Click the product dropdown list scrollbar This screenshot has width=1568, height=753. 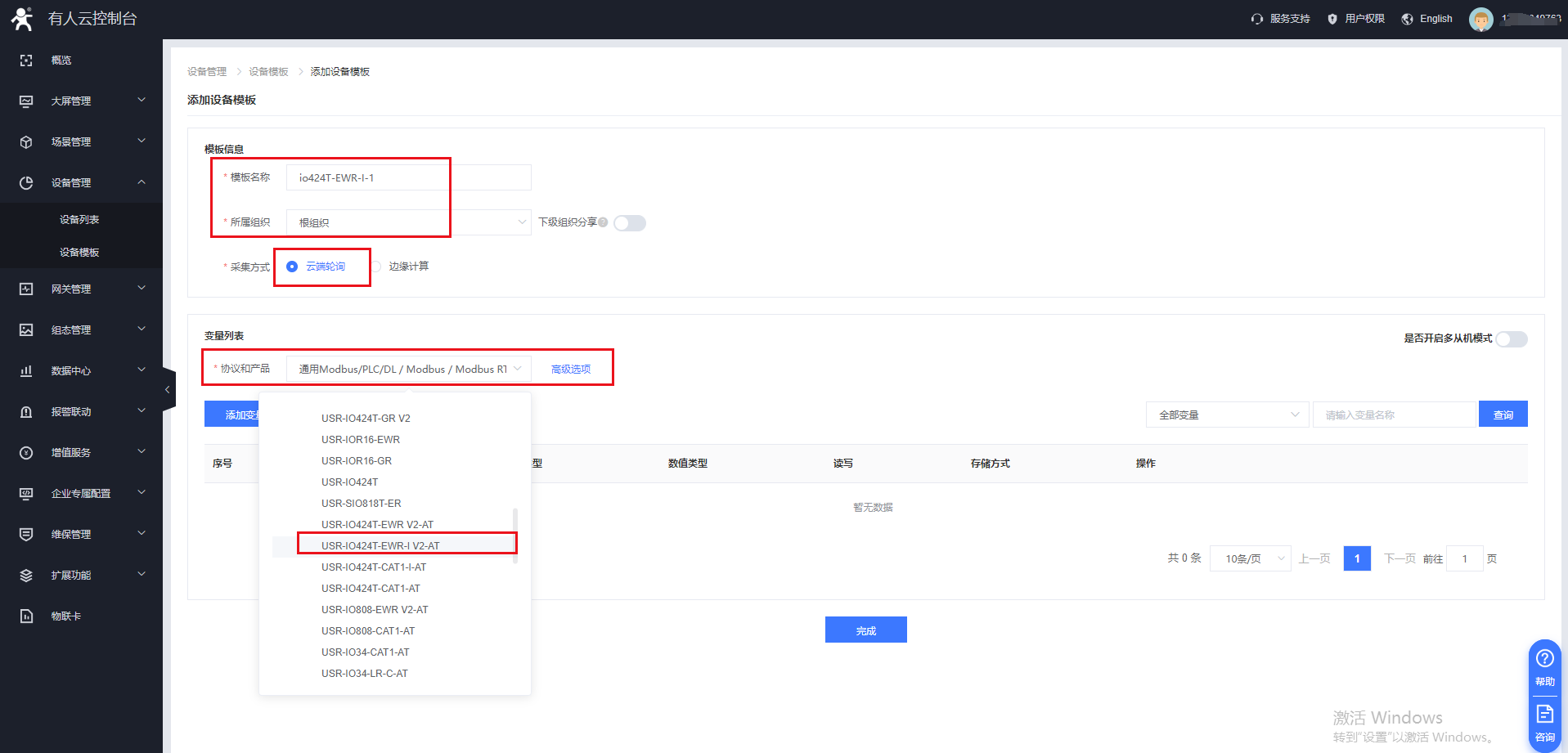[514, 536]
